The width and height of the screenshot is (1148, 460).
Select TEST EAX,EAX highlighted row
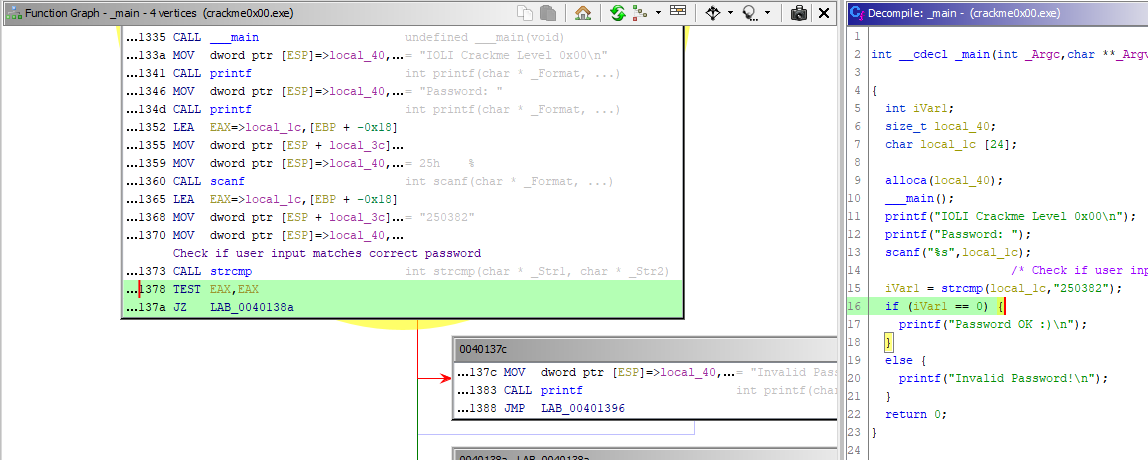402,290
